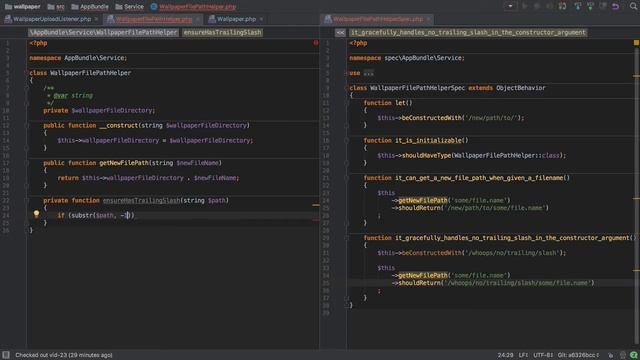Click the it_gracefully_handles_no_trailing_slash breadcrumb in right editor

(x=468, y=32)
